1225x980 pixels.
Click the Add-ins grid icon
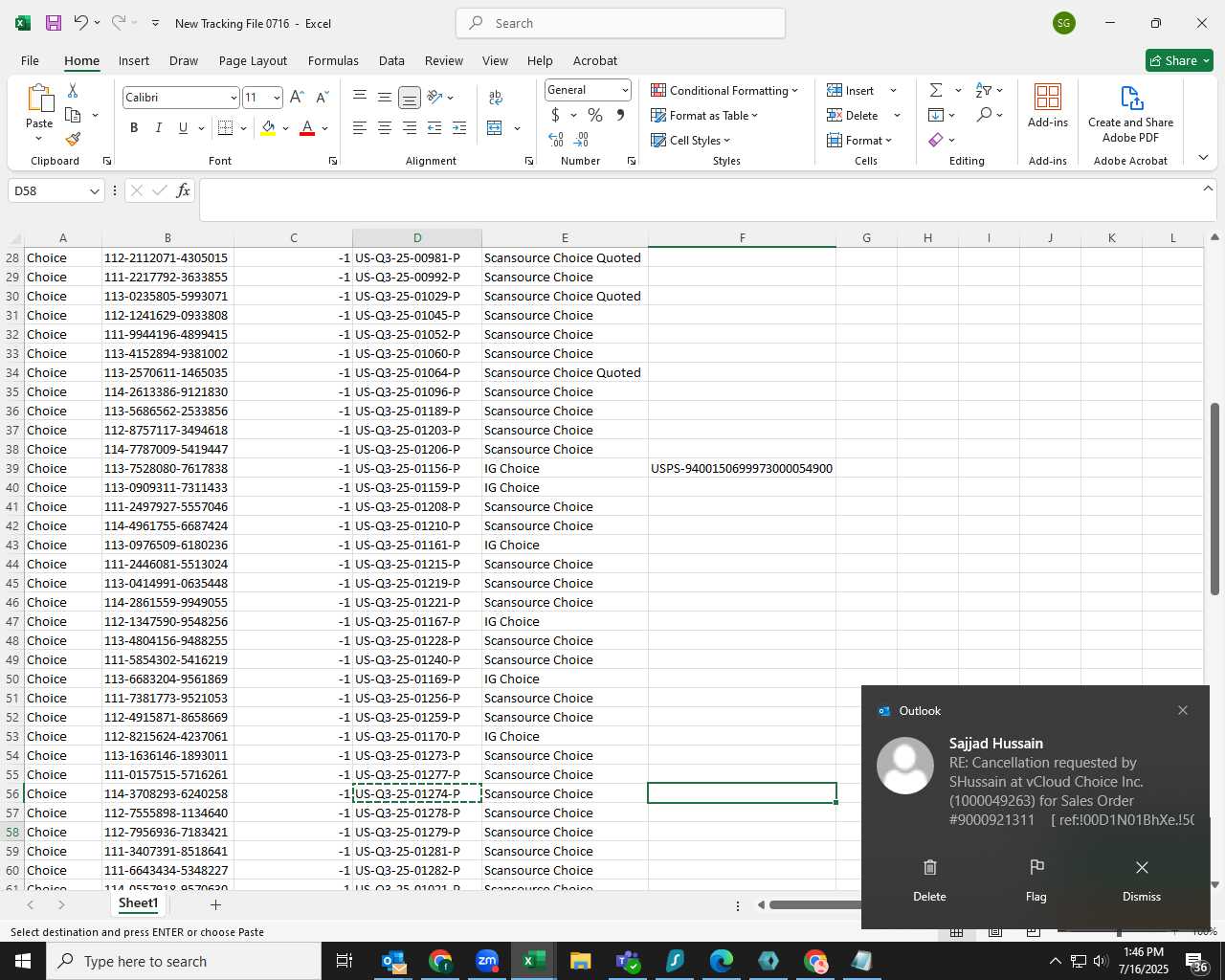(1048, 98)
